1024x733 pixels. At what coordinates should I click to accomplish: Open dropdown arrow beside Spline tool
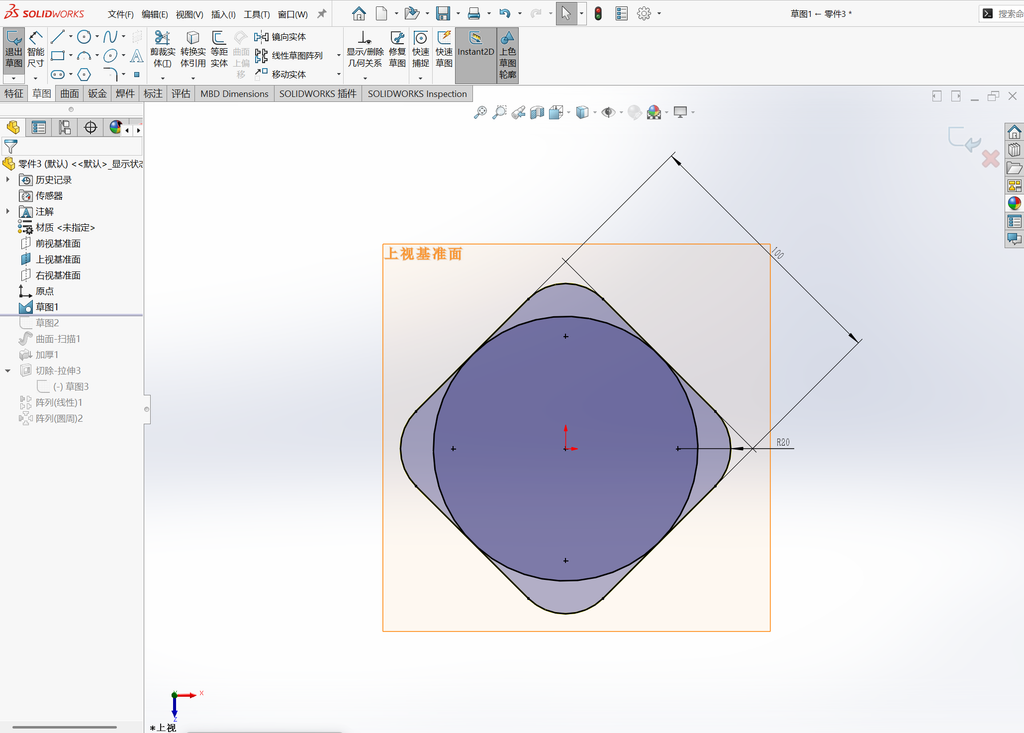coord(123,37)
